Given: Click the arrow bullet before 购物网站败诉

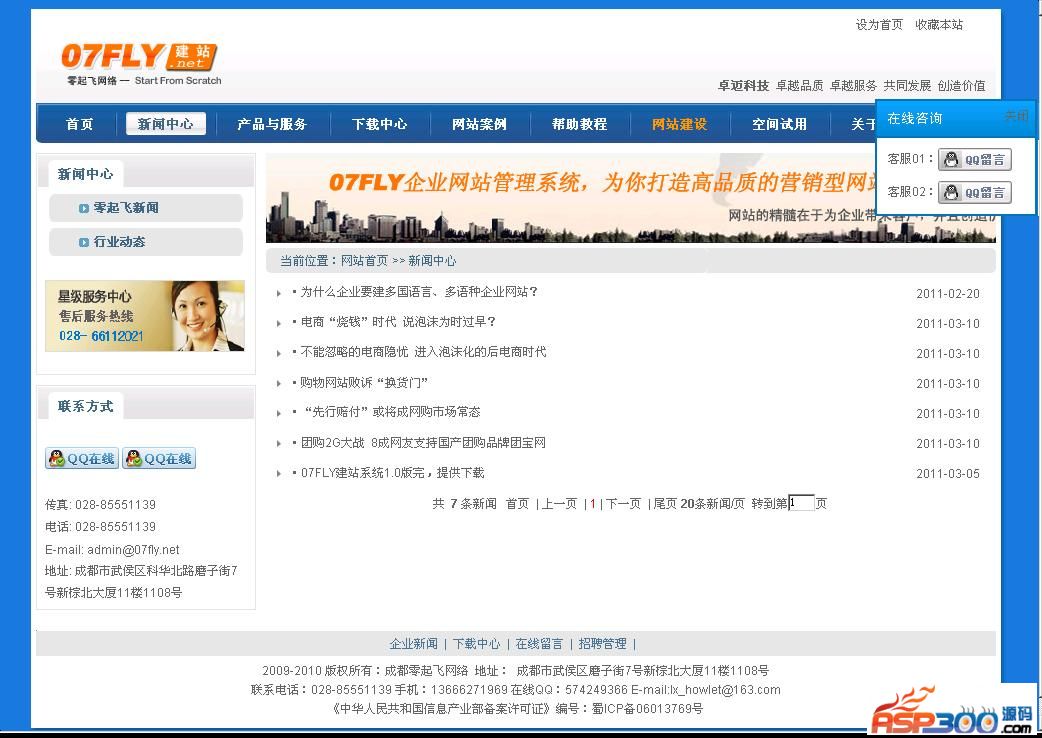Looking at the screenshot, I should click(279, 383).
